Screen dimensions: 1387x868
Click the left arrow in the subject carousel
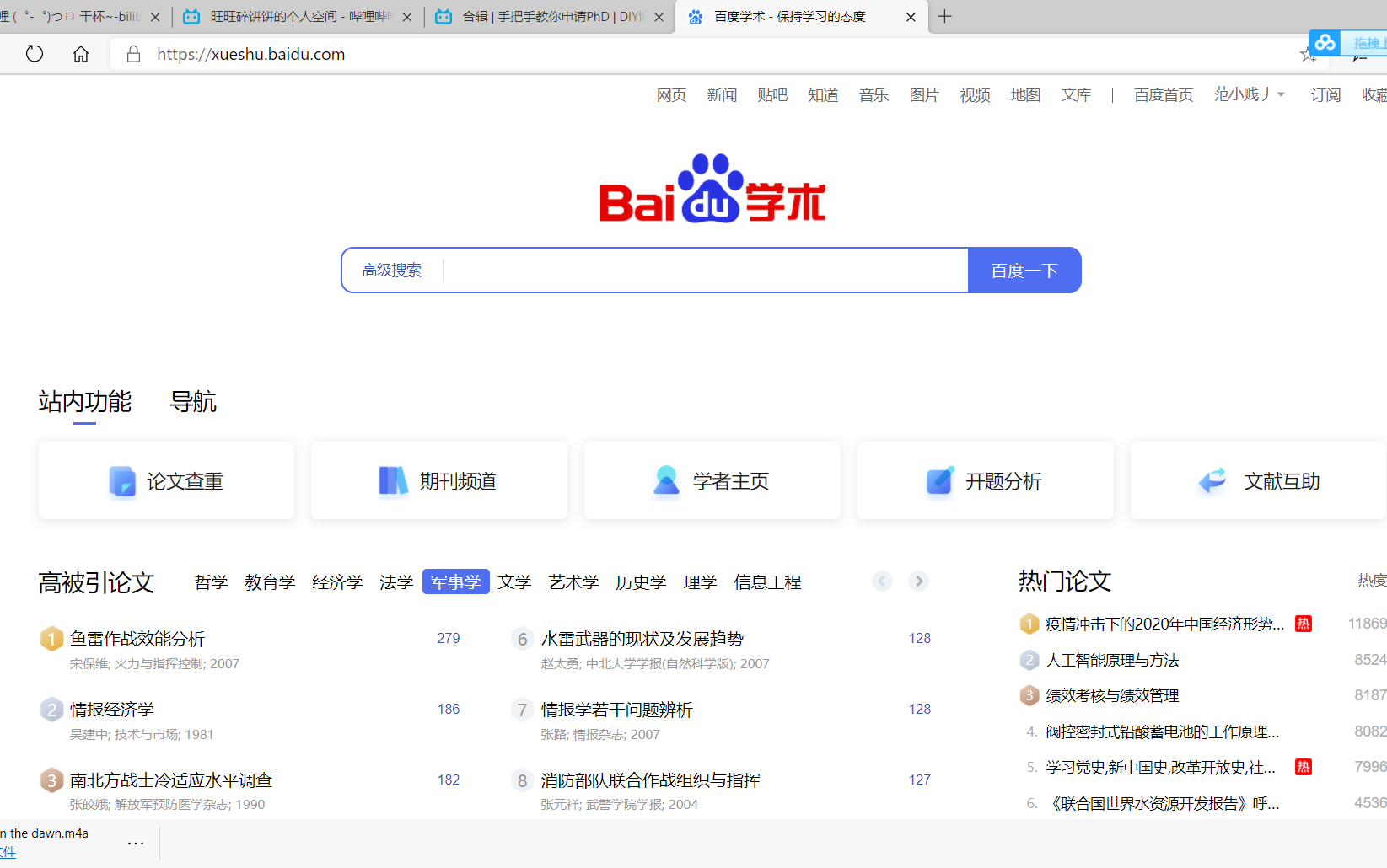point(882,581)
